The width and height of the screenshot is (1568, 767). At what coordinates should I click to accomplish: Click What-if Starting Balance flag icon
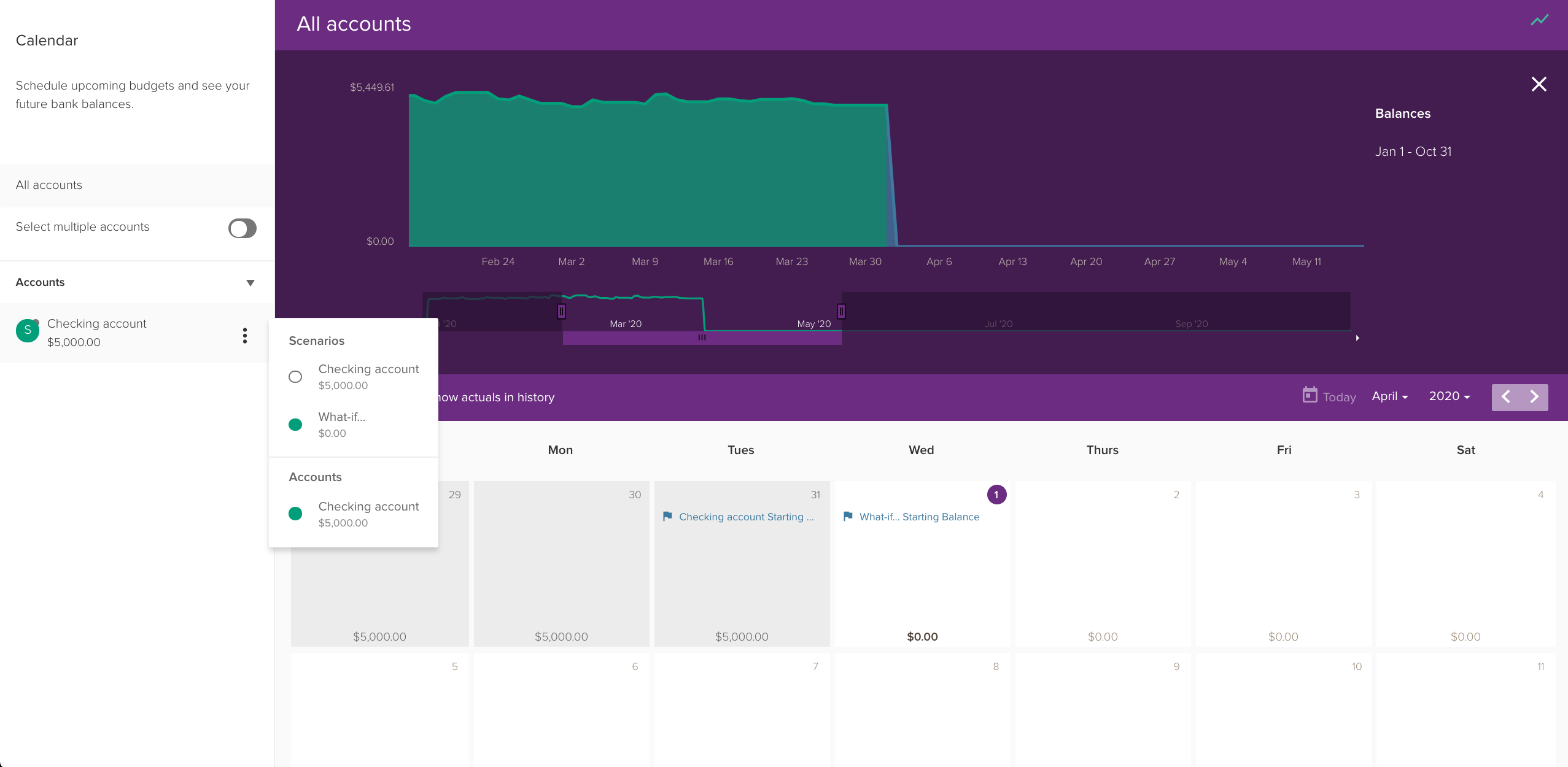tap(848, 517)
